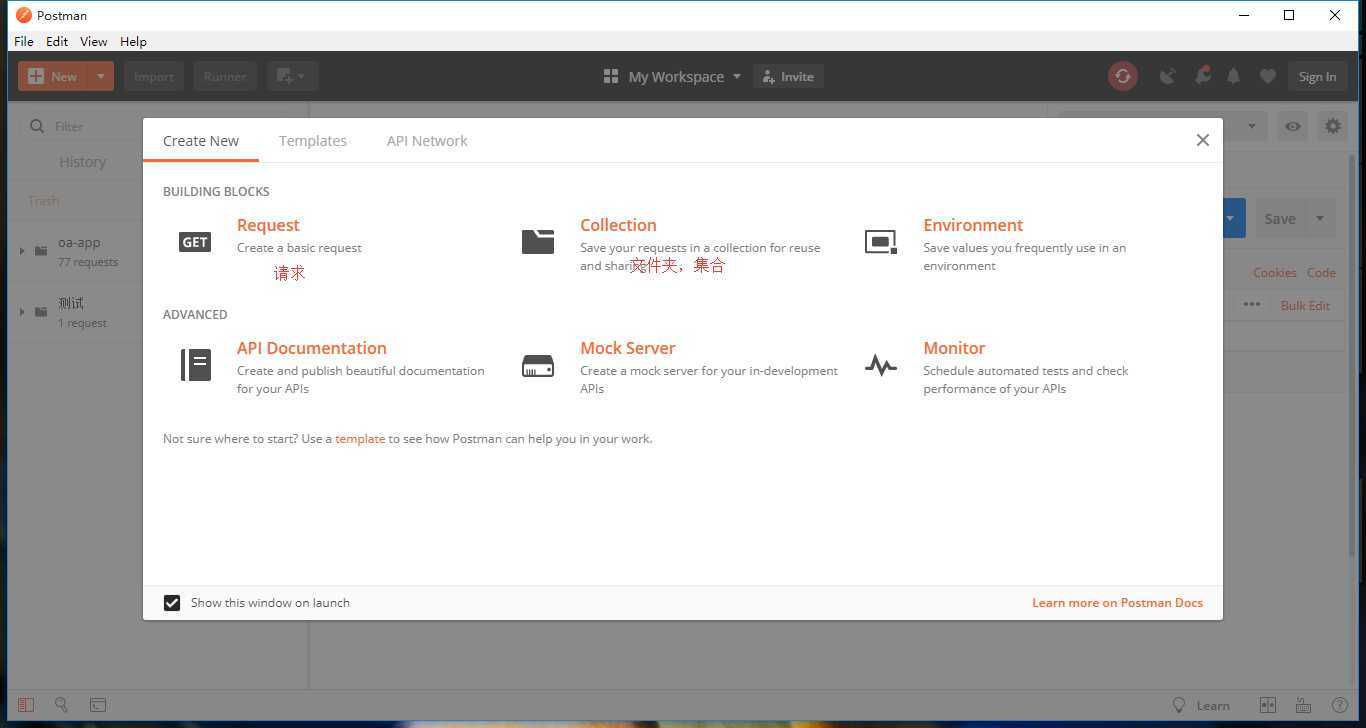Open the View menu
Screen dimensions: 1366x728
click(x=94, y=41)
